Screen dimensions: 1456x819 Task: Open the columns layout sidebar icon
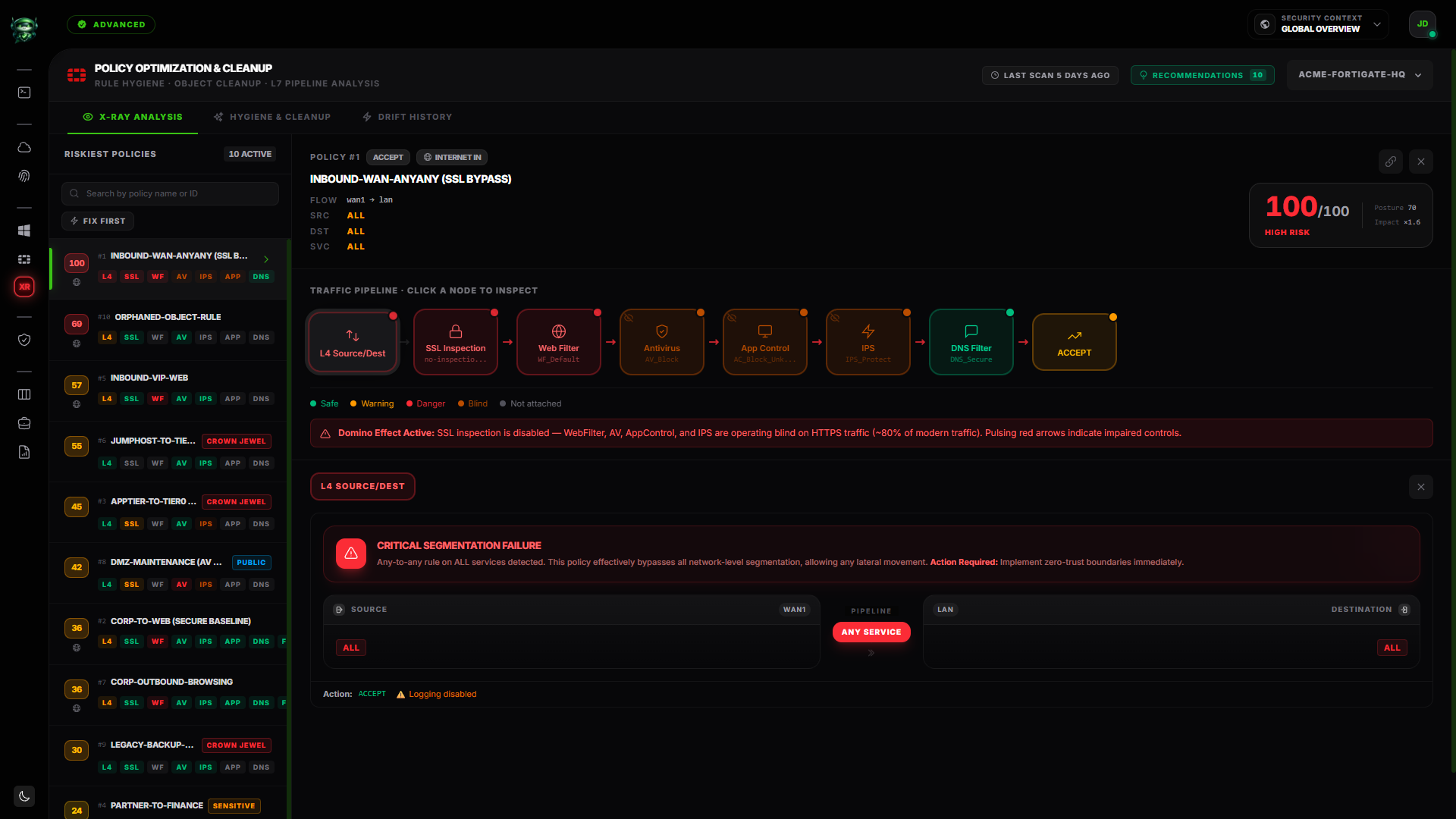(x=24, y=394)
